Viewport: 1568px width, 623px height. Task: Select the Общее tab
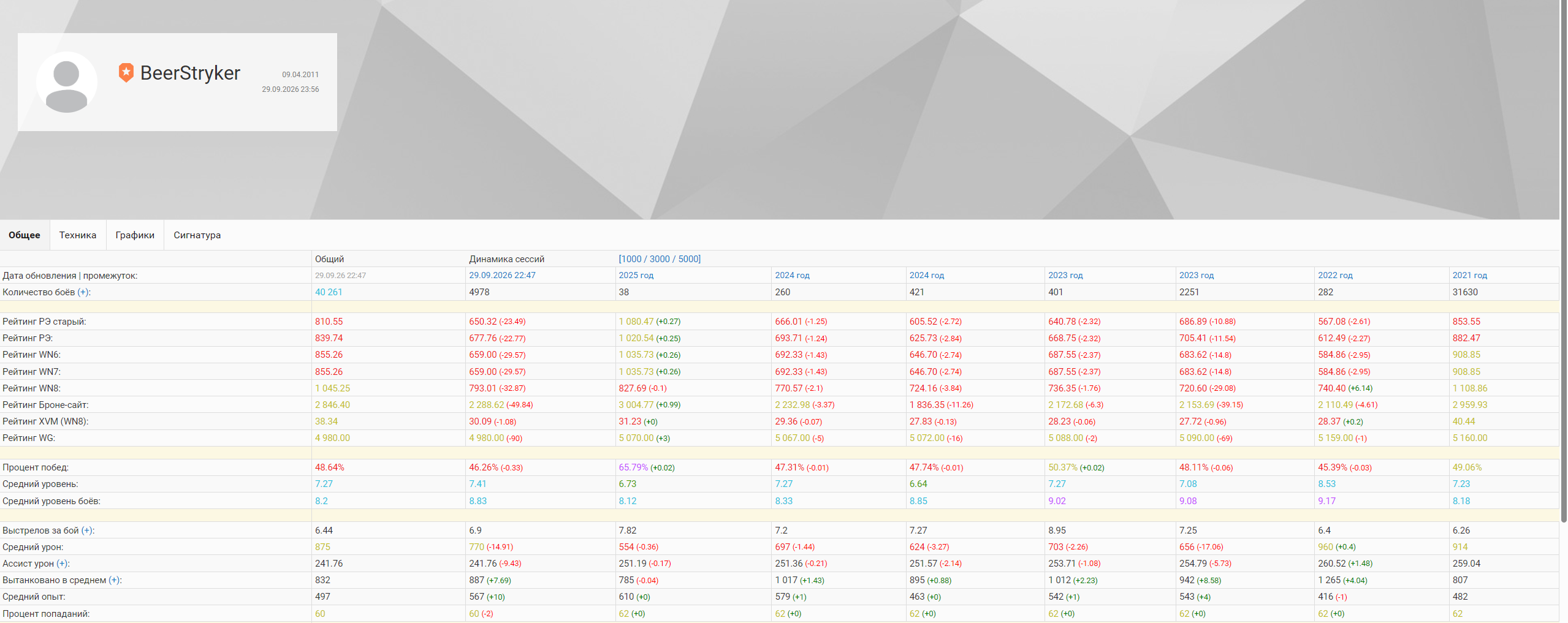25,235
